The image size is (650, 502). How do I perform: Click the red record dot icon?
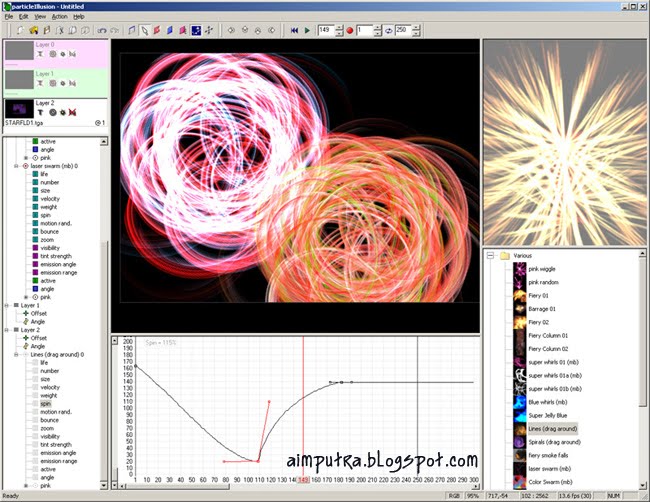tap(349, 30)
